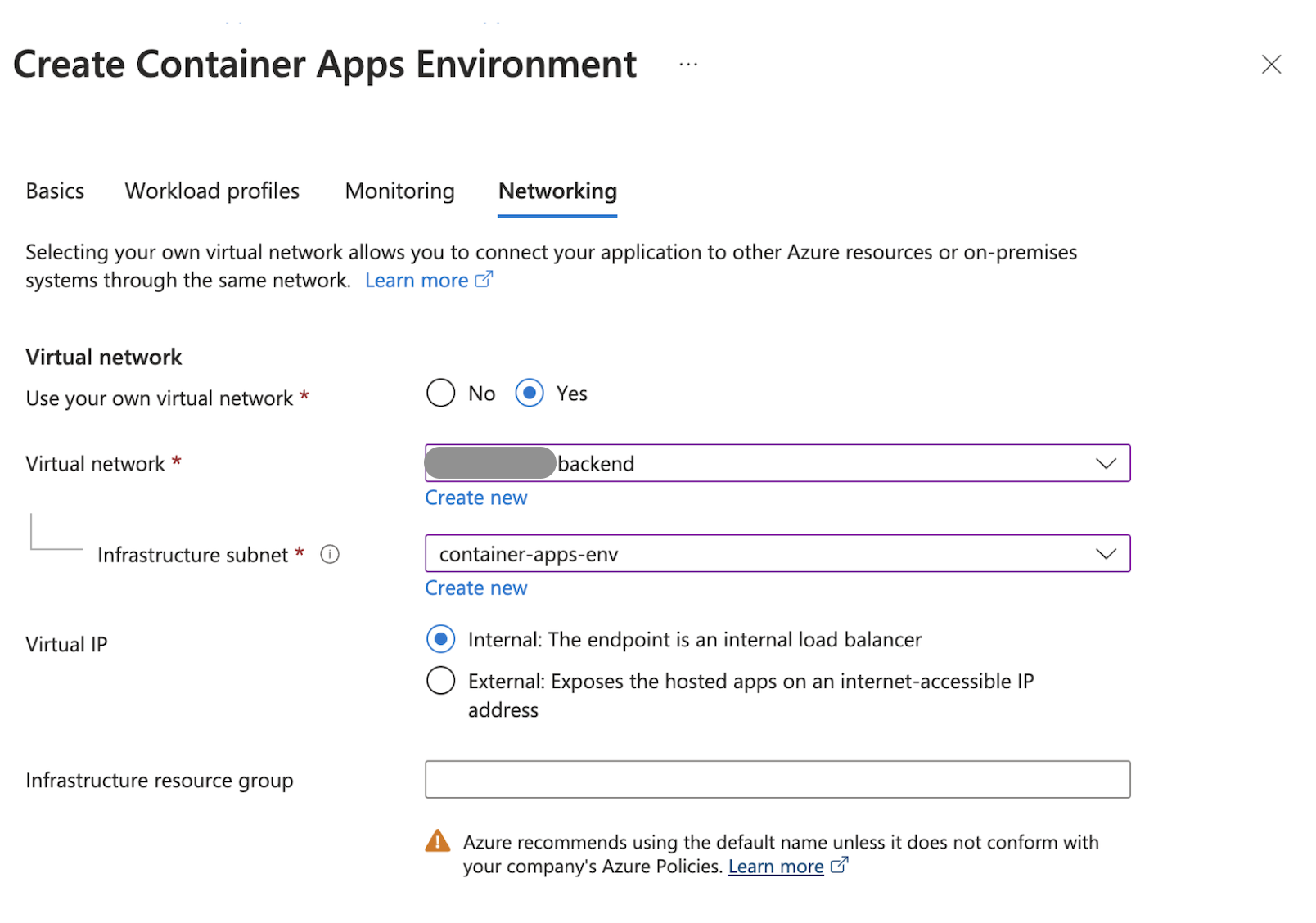The width and height of the screenshot is (1316, 923).
Task: Click the more options ellipsis beside title
Action: (688, 65)
